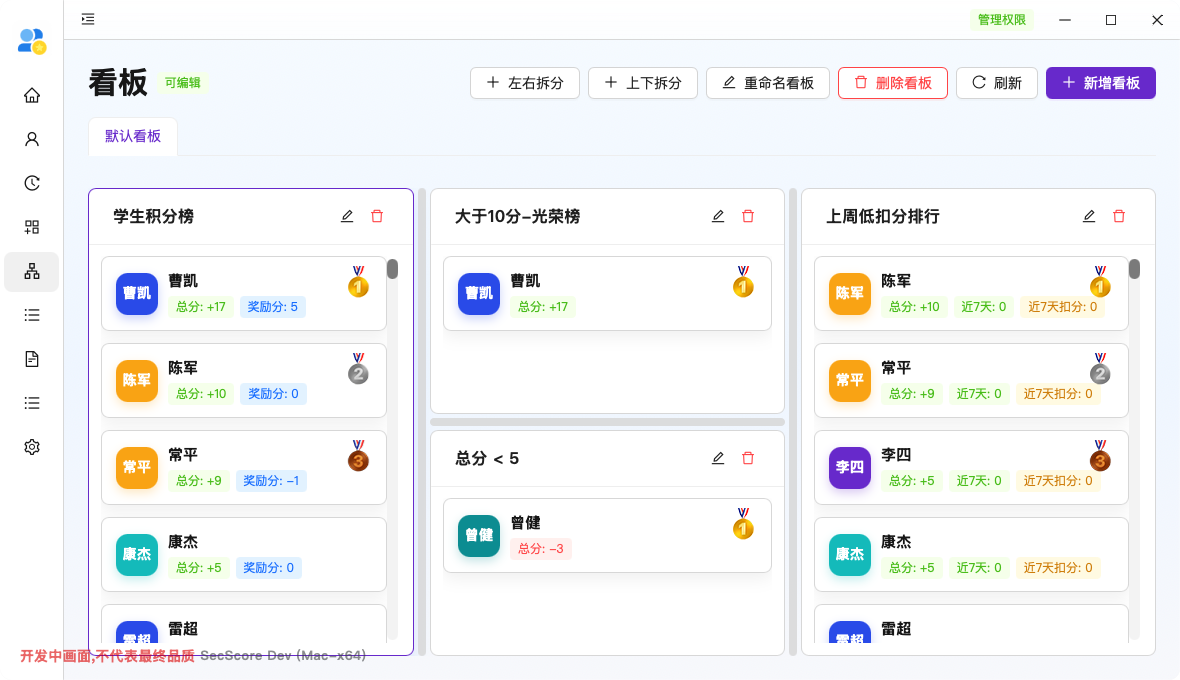The image size is (1180, 680).
Task: Click the 学生积分榜 list scrollbar thumb
Action: tap(393, 269)
